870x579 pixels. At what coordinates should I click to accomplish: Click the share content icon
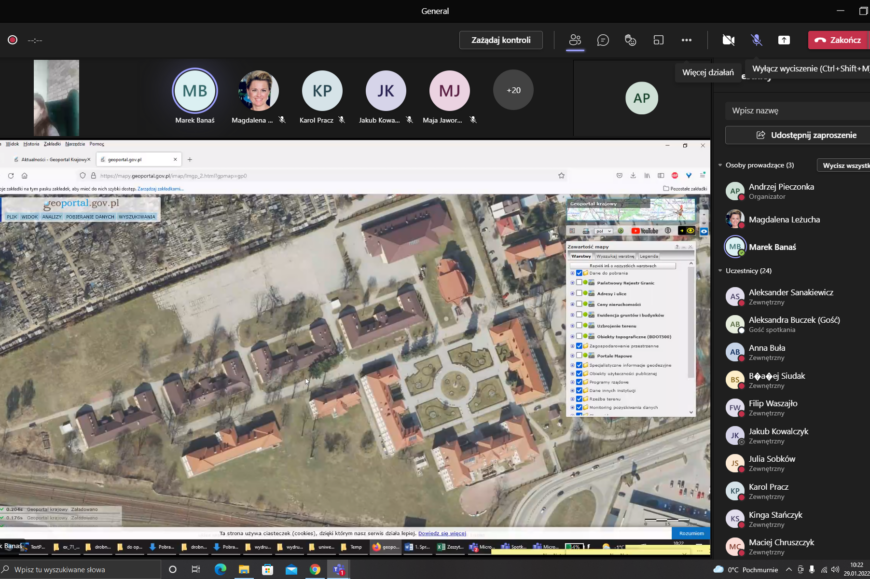pos(784,40)
